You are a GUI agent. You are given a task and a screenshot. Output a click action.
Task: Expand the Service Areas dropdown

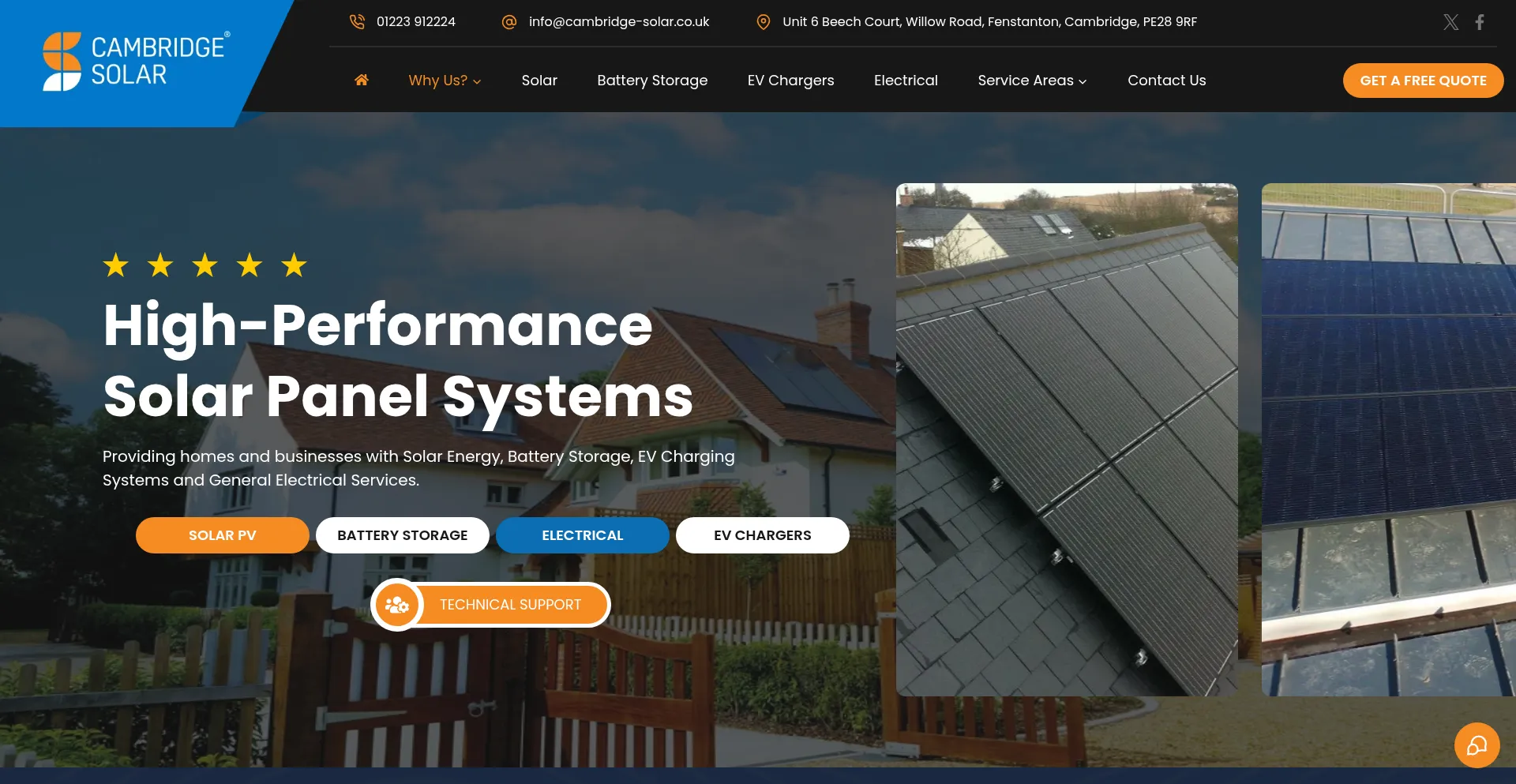pyautogui.click(x=1032, y=81)
